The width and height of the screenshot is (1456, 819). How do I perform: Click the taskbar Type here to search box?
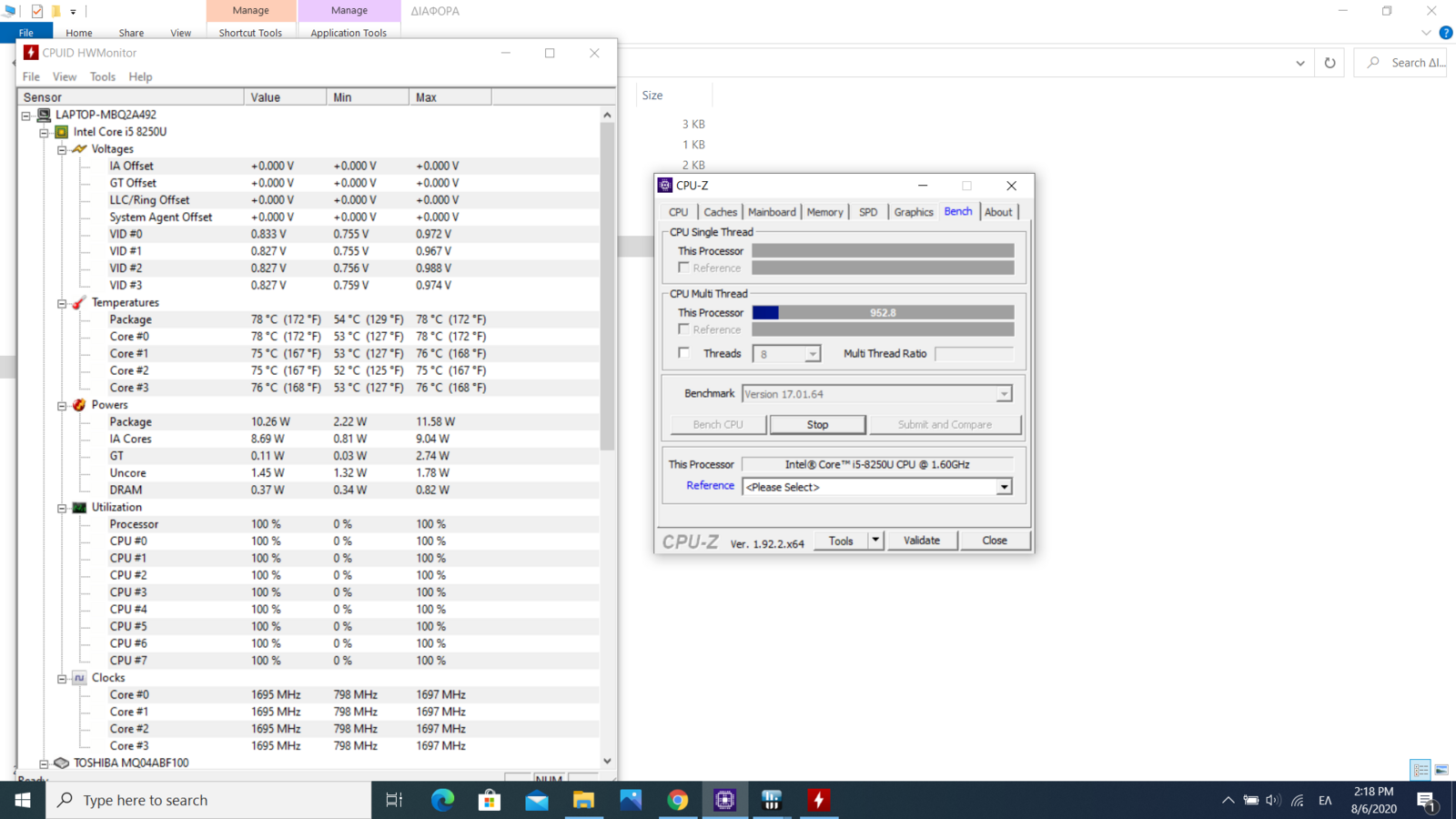[x=208, y=800]
